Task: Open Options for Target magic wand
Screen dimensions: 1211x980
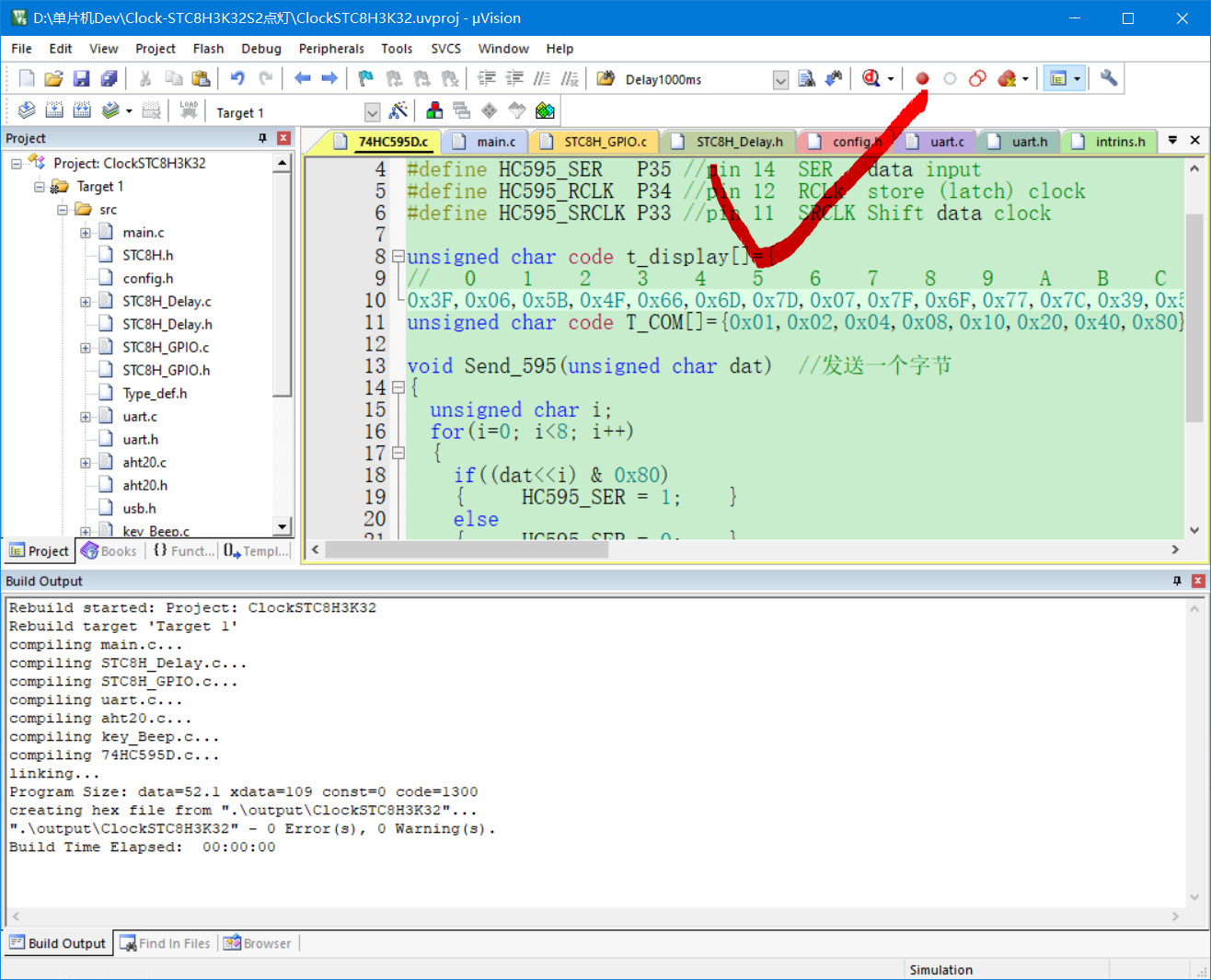Action: (x=398, y=111)
